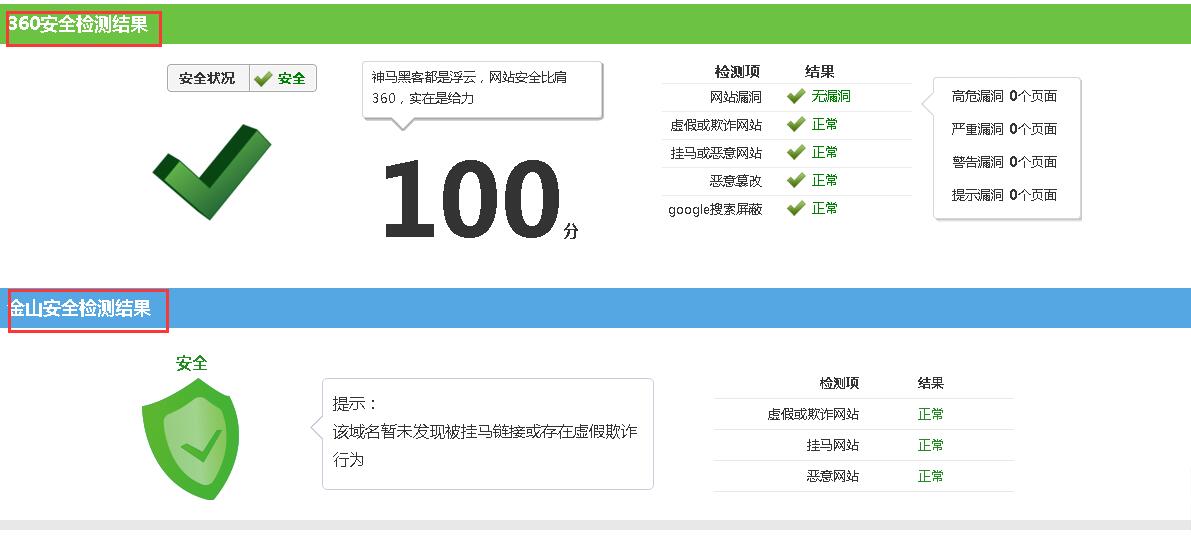The width and height of the screenshot is (1191, 538).
Task: Click the 360安全检测结果 header title
Action: point(77,24)
